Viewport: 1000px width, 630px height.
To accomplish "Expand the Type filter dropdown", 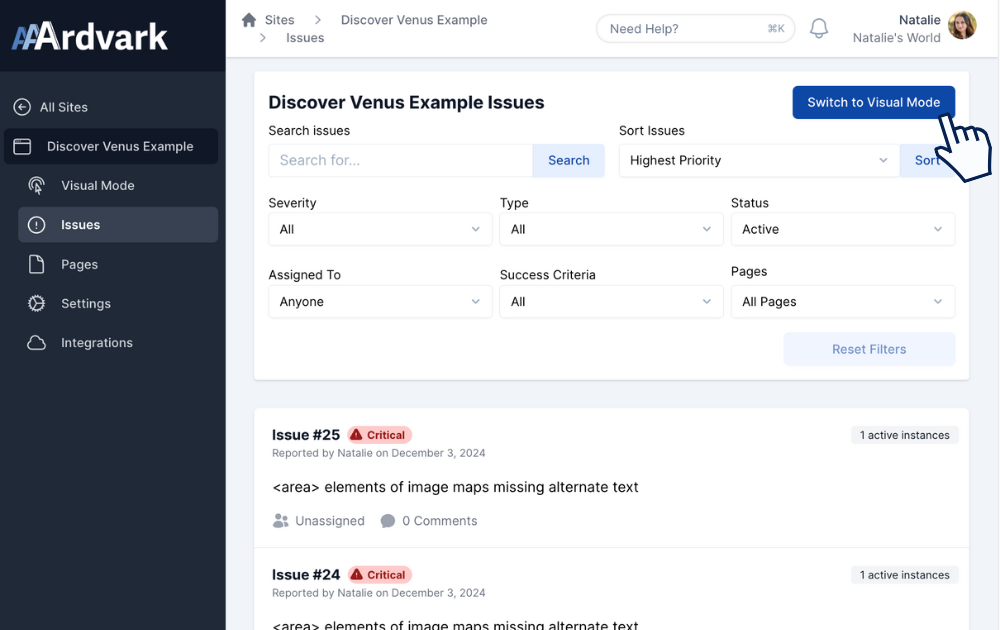I will [x=611, y=229].
